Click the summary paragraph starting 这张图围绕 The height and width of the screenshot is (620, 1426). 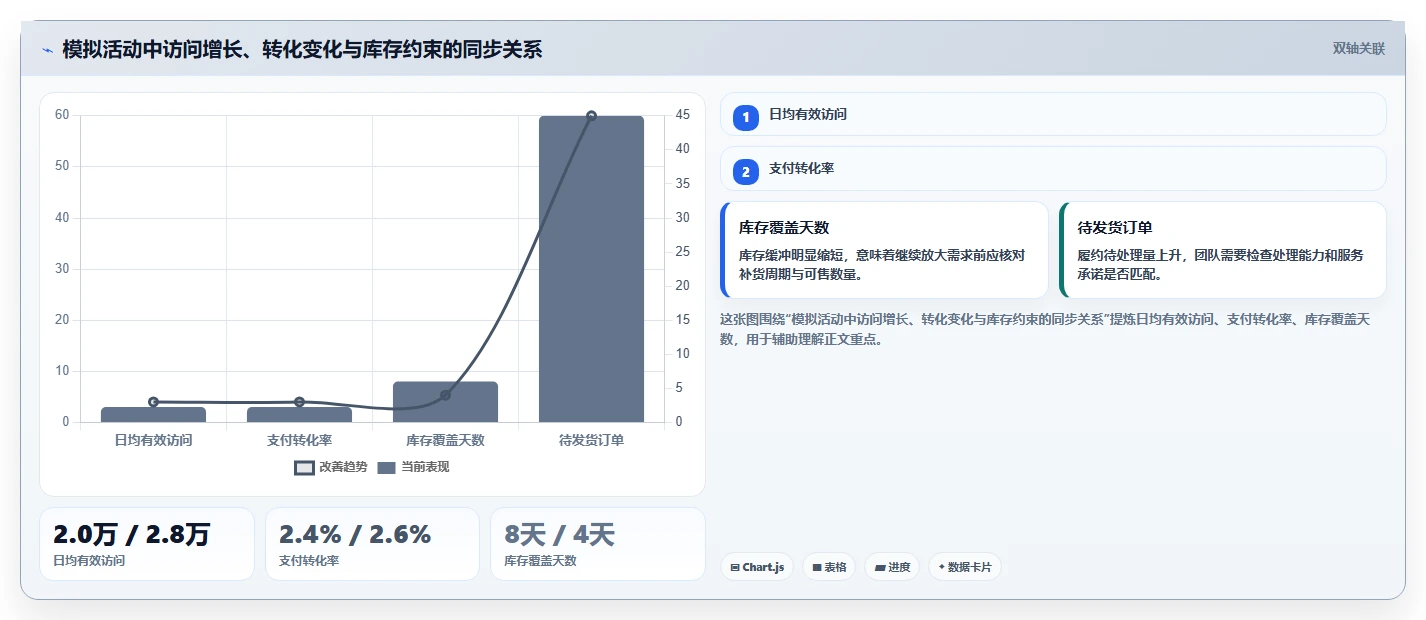pyautogui.click(x=1045, y=329)
